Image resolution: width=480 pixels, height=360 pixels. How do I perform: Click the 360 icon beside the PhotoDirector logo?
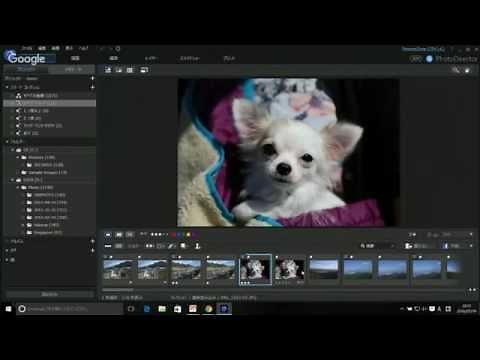click(416, 59)
